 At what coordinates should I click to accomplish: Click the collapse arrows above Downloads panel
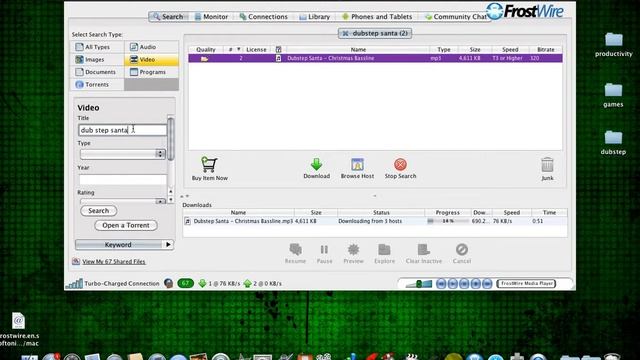tap(184, 196)
